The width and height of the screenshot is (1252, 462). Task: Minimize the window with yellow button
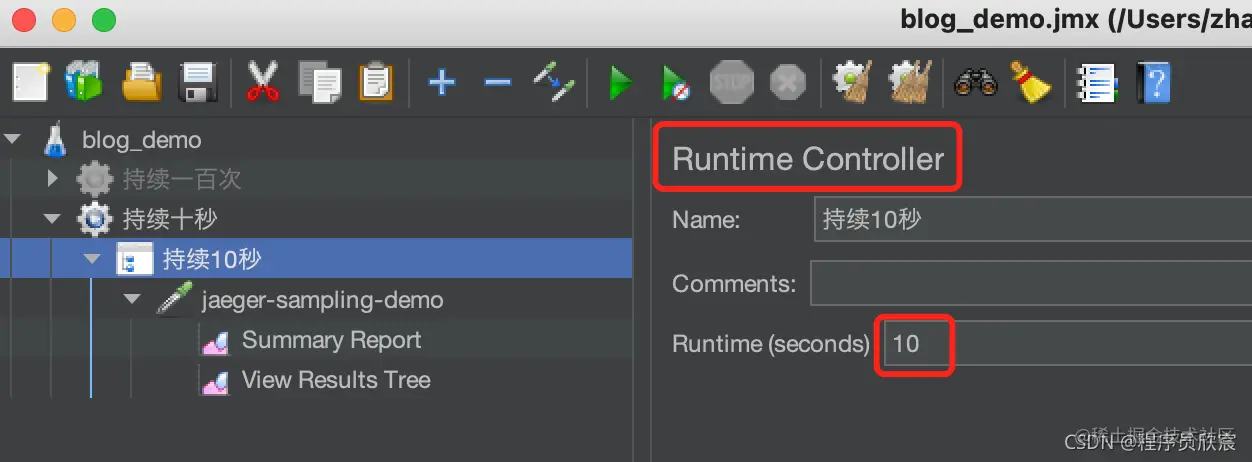[x=63, y=19]
